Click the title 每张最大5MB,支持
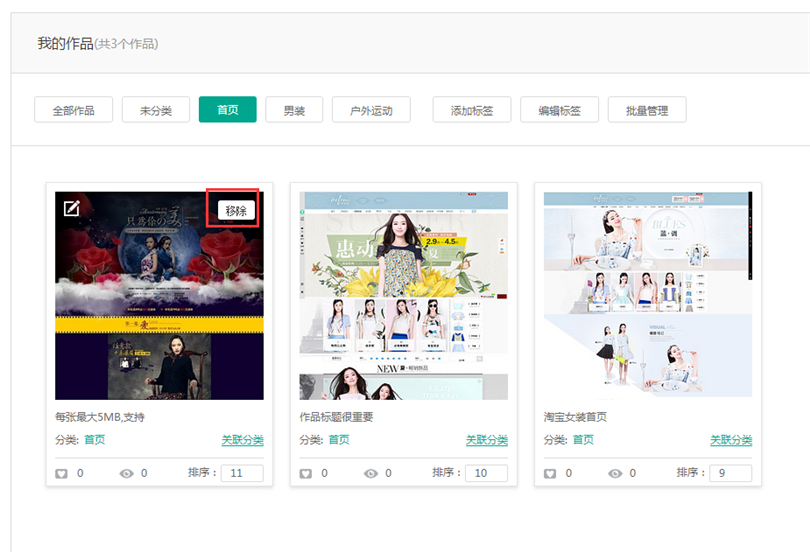This screenshot has width=810, height=552. [100, 417]
